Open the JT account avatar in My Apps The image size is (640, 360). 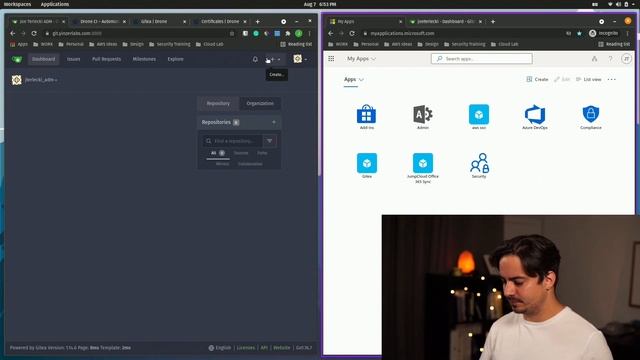(626, 59)
